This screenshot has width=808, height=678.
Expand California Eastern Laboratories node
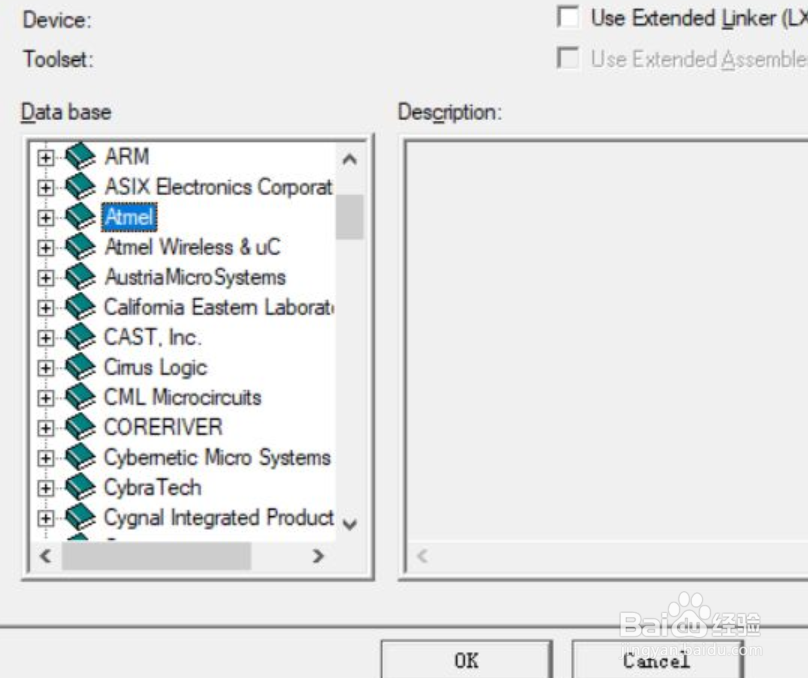click(46, 308)
